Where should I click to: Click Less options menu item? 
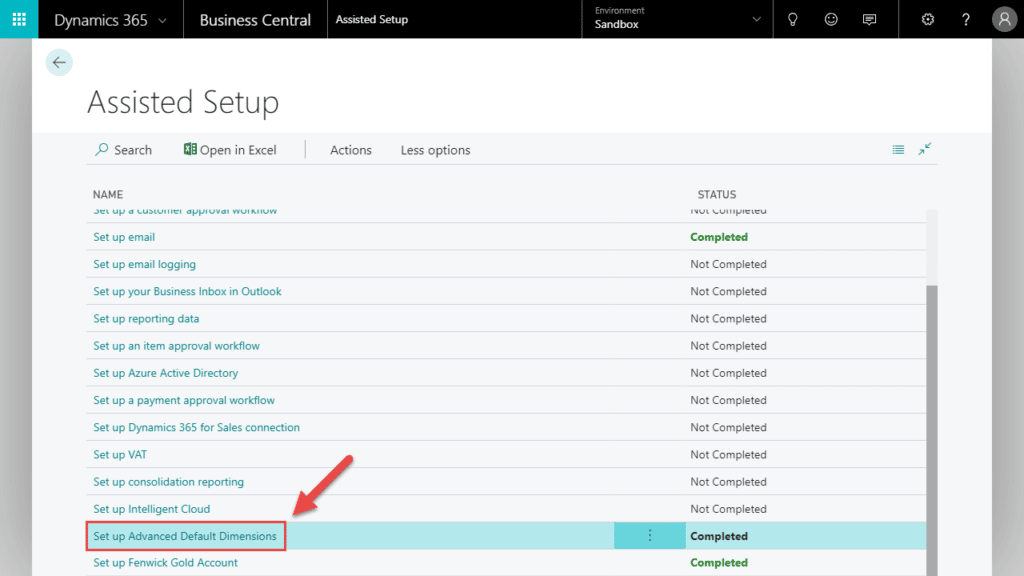tap(435, 150)
